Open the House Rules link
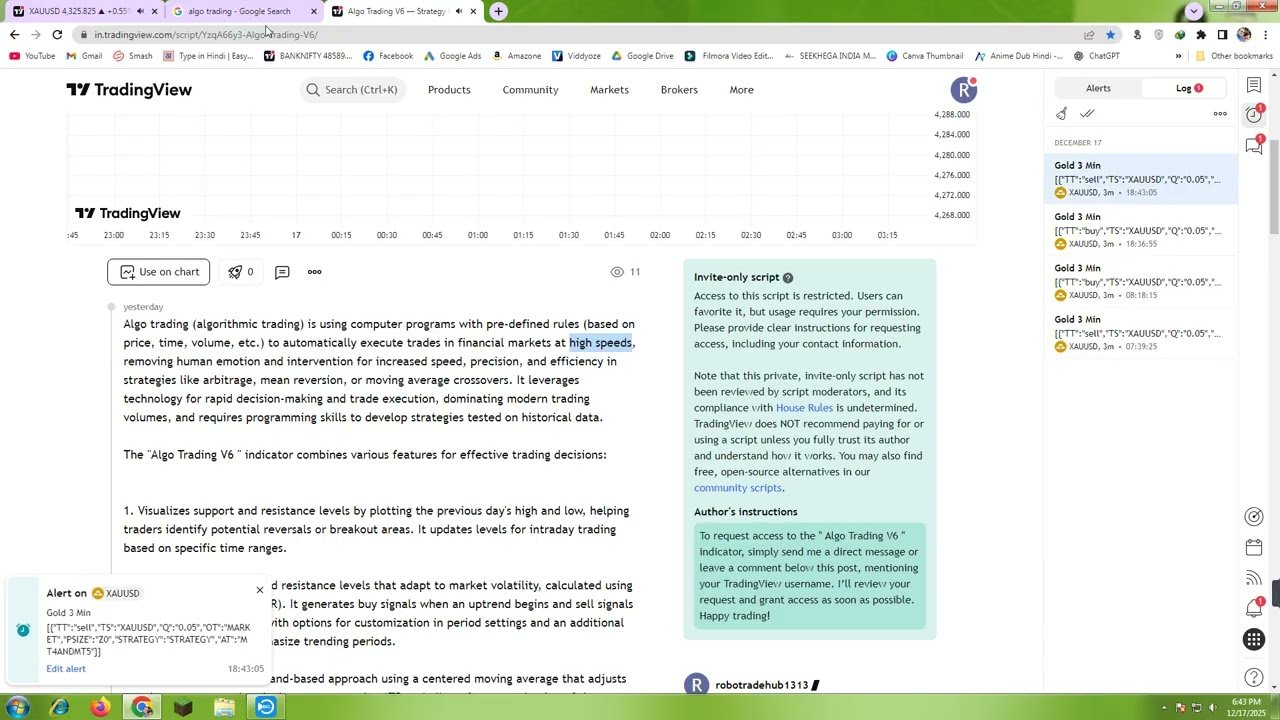This screenshot has width=1280, height=720. click(804, 408)
